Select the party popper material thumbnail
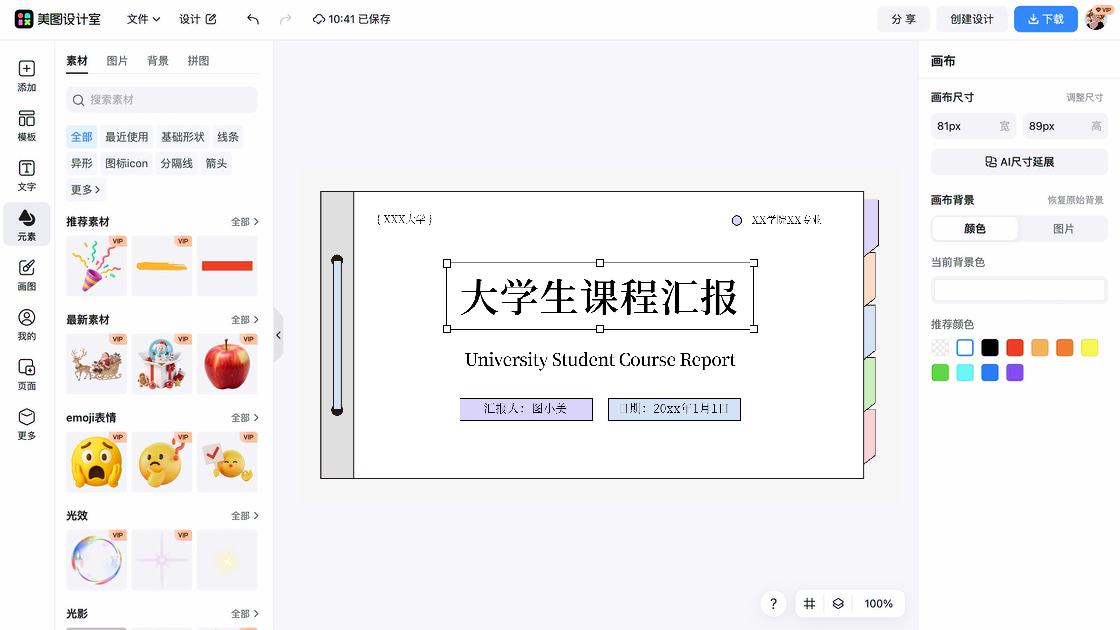The height and width of the screenshot is (630, 1120). (x=96, y=266)
